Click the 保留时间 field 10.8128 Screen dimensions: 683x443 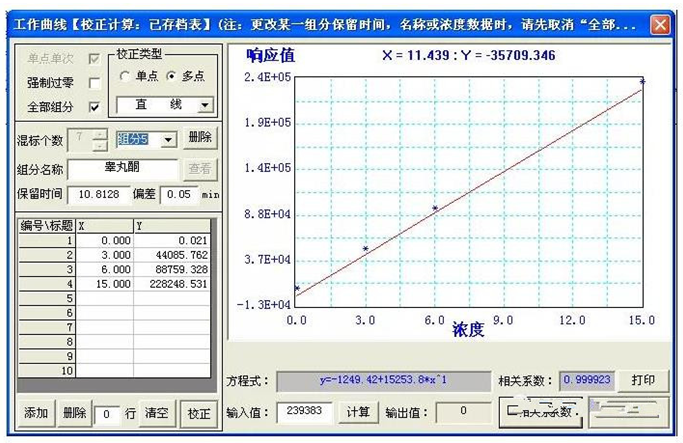click(x=99, y=194)
